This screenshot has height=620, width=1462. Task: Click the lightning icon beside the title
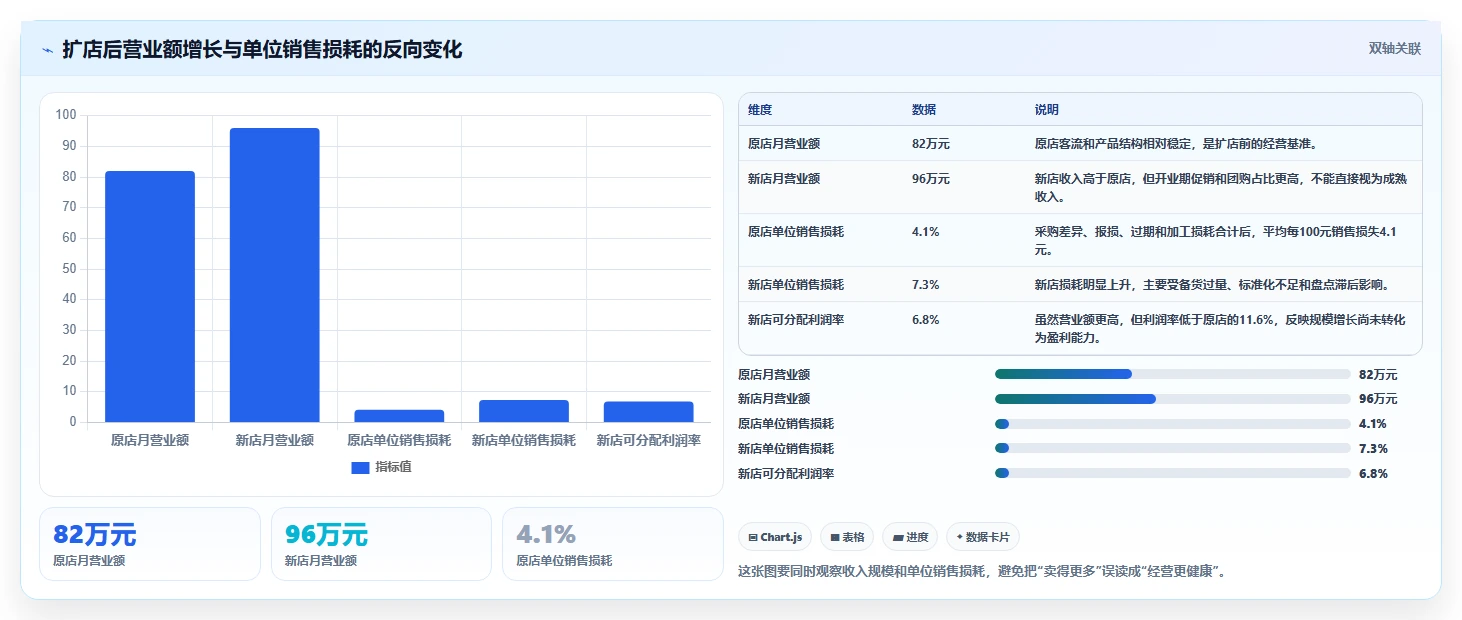(47, 50)
